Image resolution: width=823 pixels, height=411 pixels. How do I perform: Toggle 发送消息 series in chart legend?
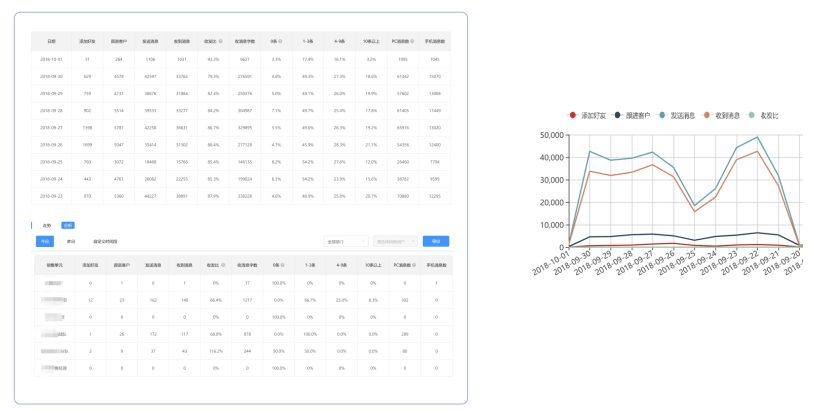coord(677,115)
